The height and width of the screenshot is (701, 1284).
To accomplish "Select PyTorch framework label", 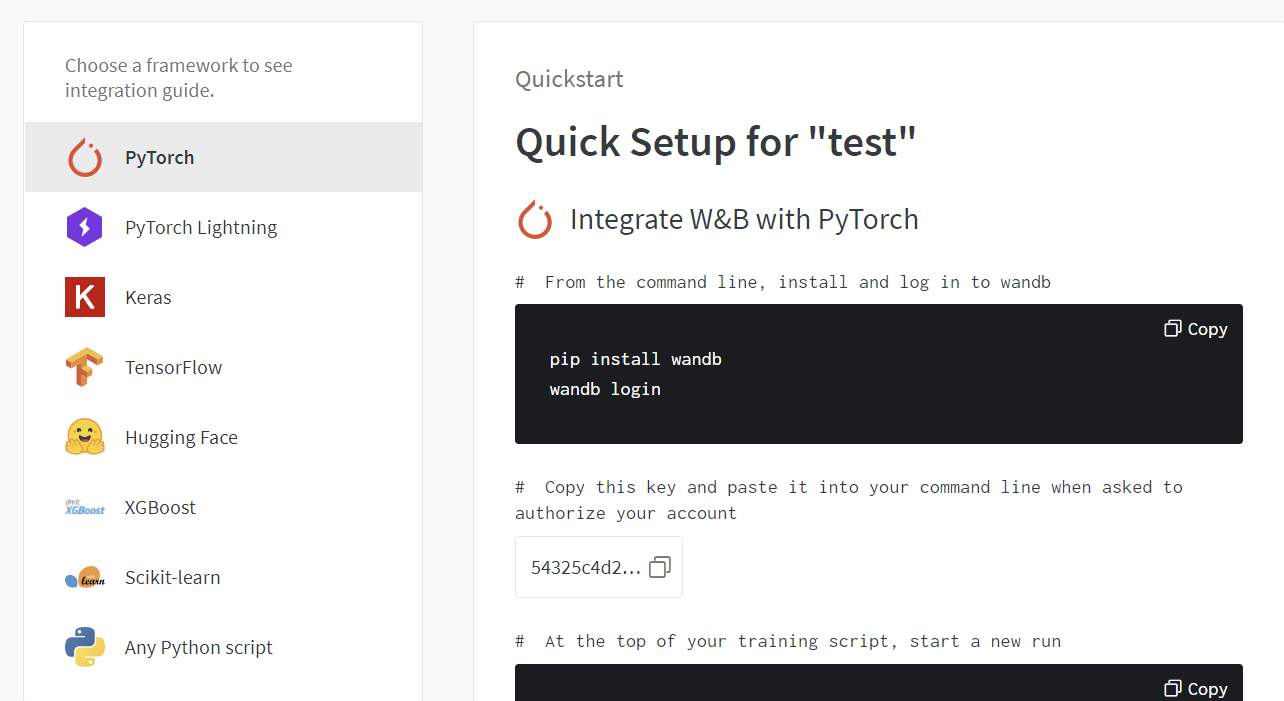I will pyautogui.click(x=160, y=158).
